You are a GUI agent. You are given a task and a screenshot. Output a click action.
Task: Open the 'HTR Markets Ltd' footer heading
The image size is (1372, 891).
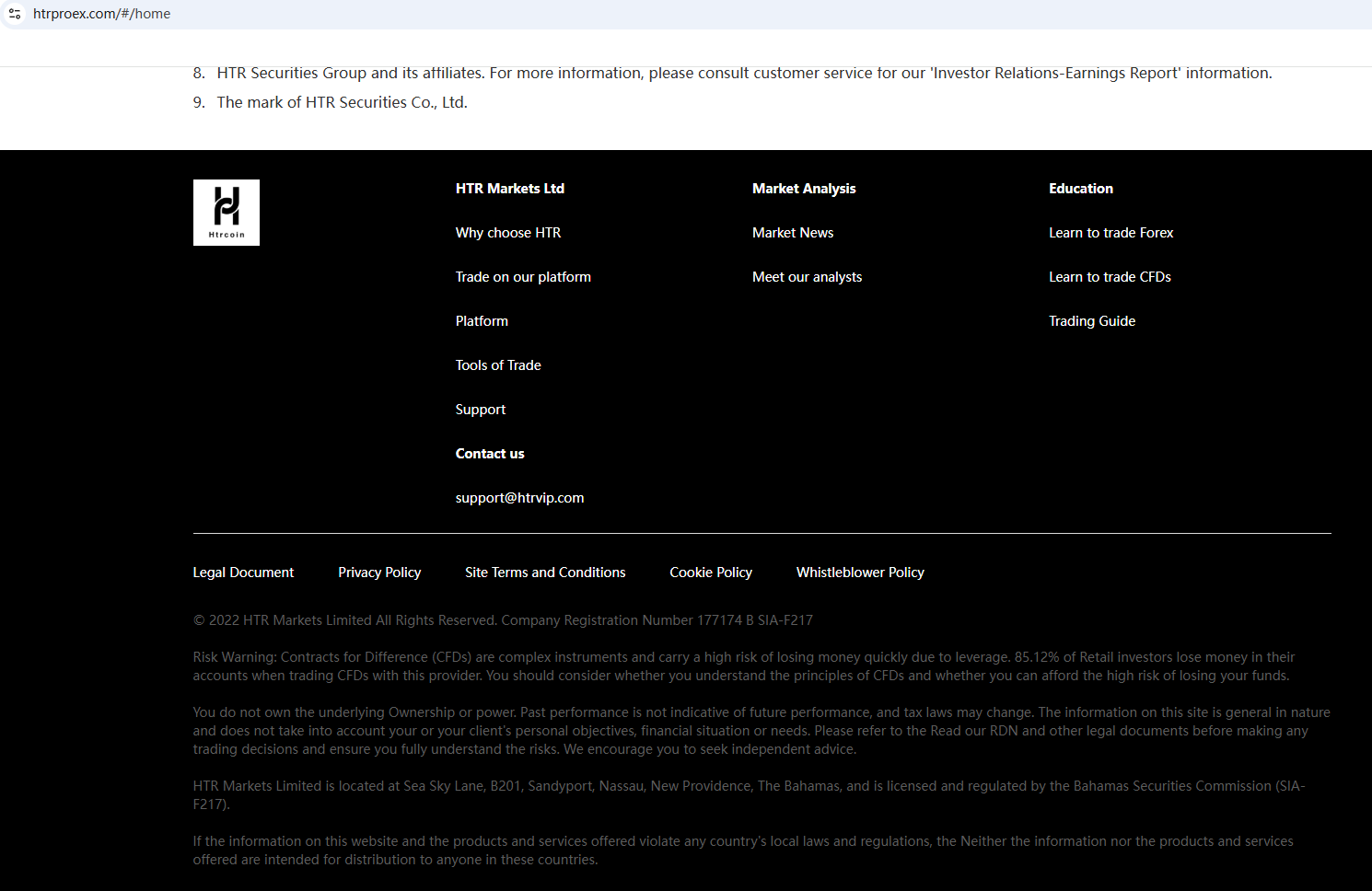[x=510, y=189]
